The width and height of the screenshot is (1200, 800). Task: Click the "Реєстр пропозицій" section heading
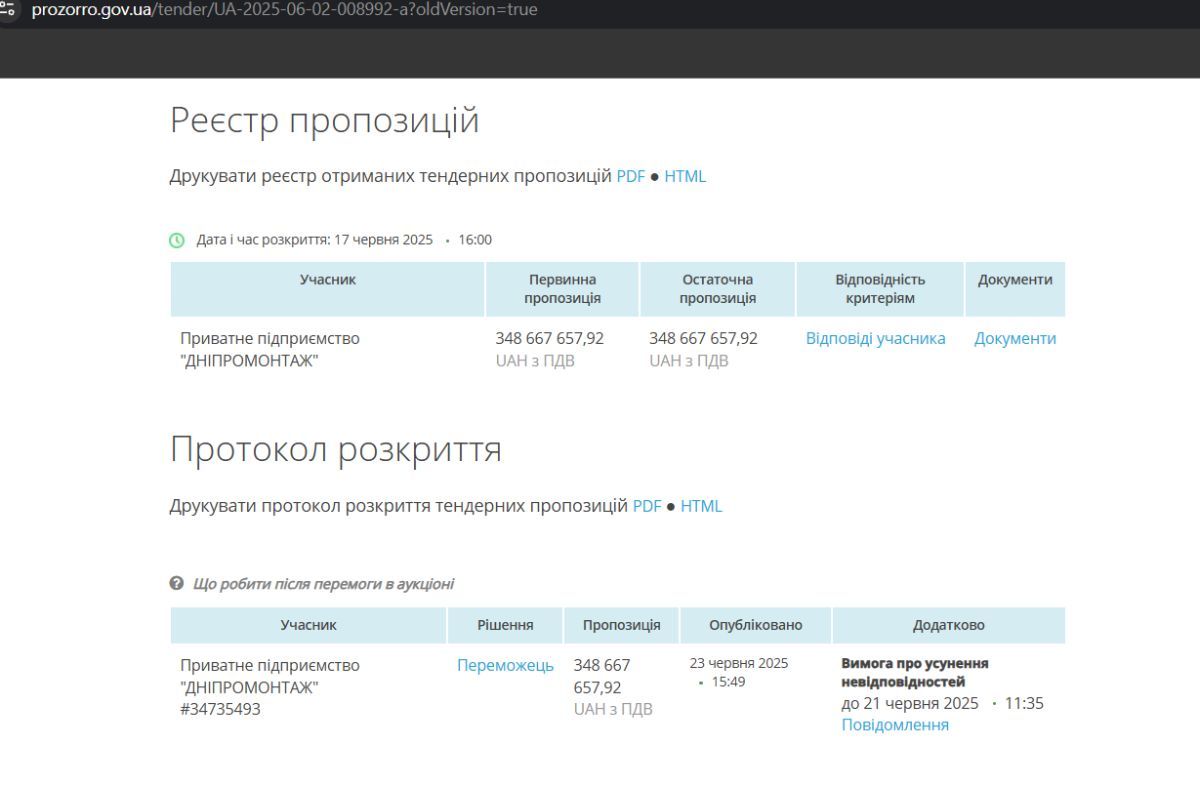point(324,120)
